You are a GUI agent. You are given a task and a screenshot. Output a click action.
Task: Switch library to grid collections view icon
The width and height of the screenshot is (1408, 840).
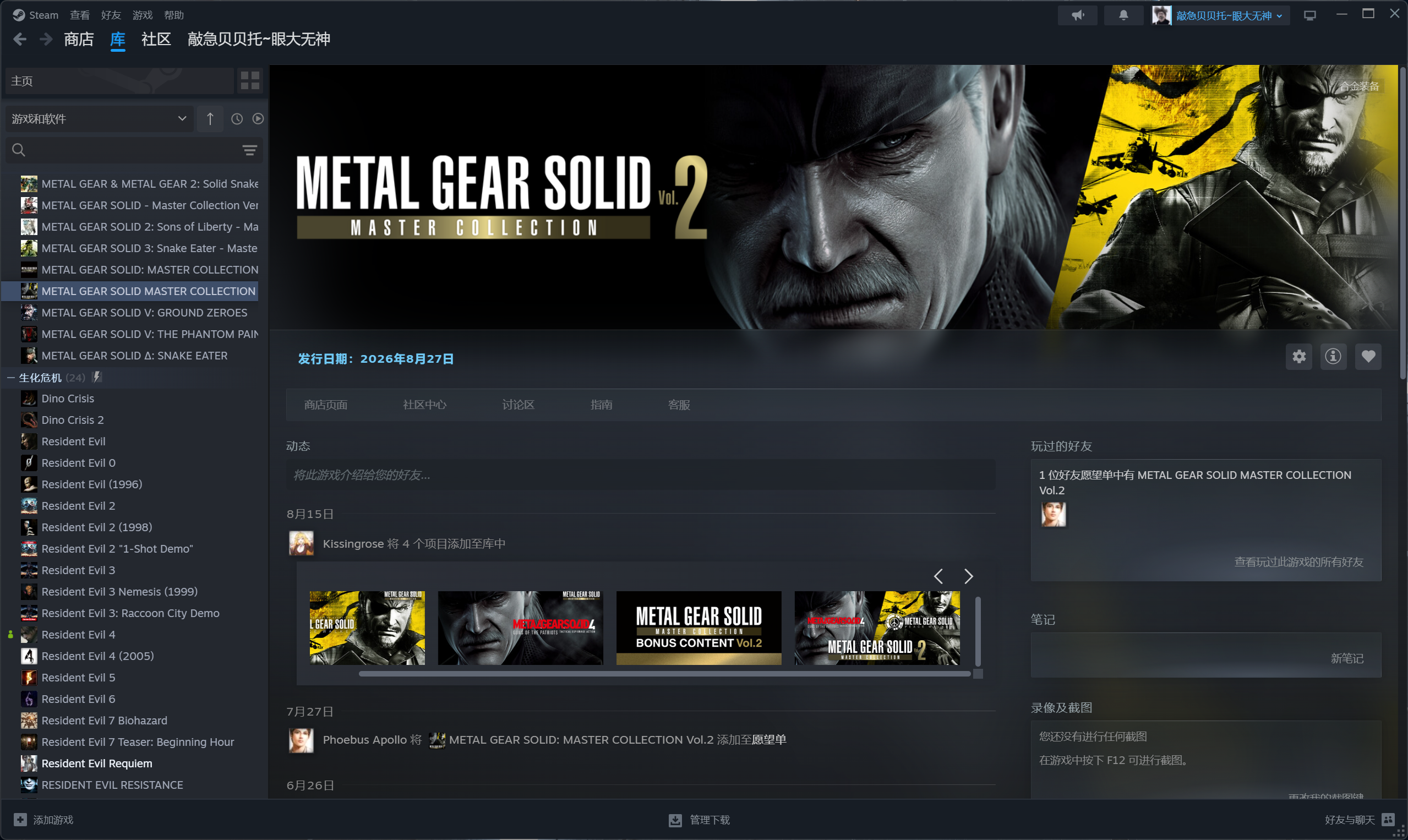tap(249, 80)
